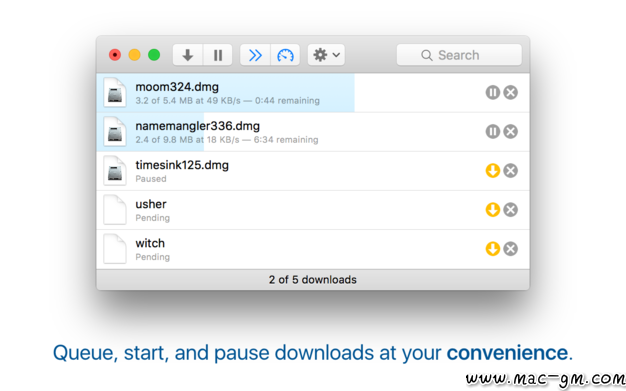Cancel the timesink125.dmg download
The width and height of the screenshot is (626, 391).
pos(511,171)
